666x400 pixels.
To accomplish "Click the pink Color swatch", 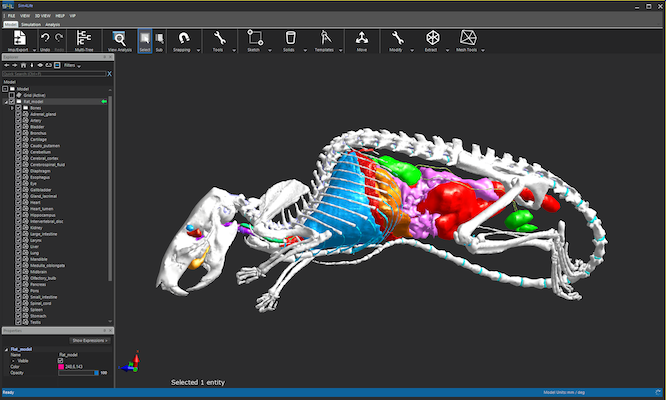I will click(64, 366).
